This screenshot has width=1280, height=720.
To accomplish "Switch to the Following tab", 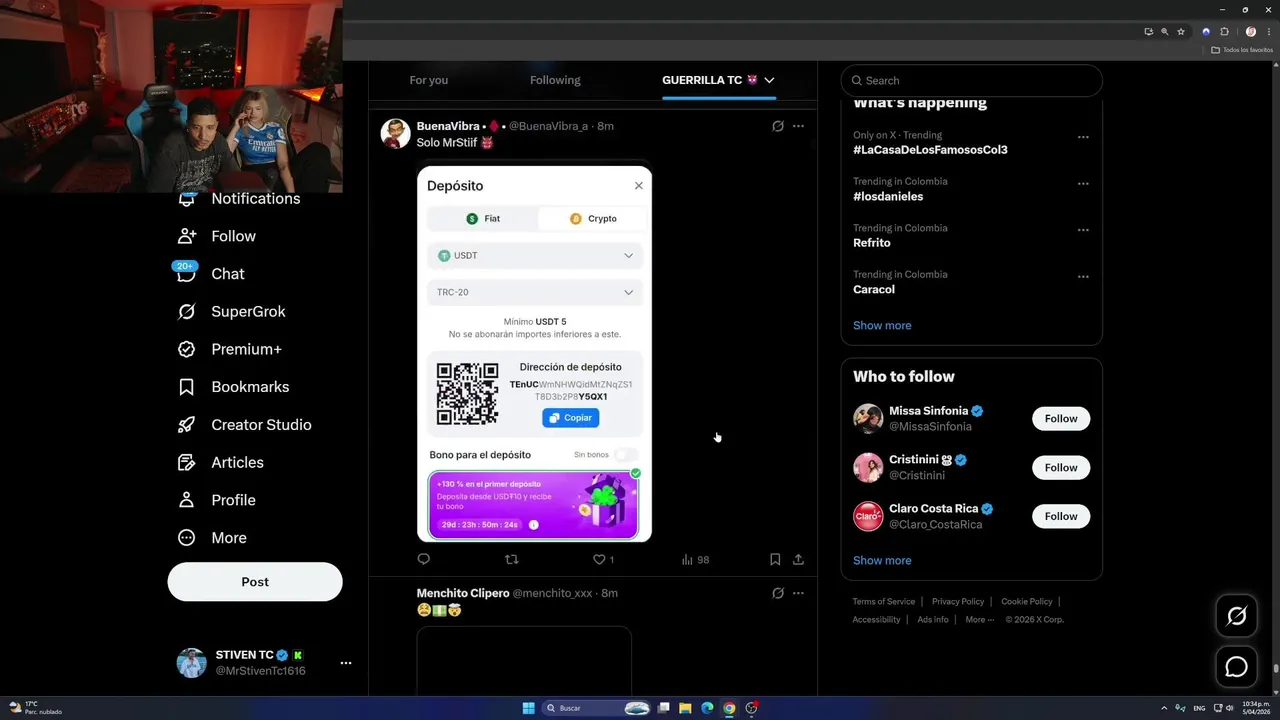I will tap(555, 80).
